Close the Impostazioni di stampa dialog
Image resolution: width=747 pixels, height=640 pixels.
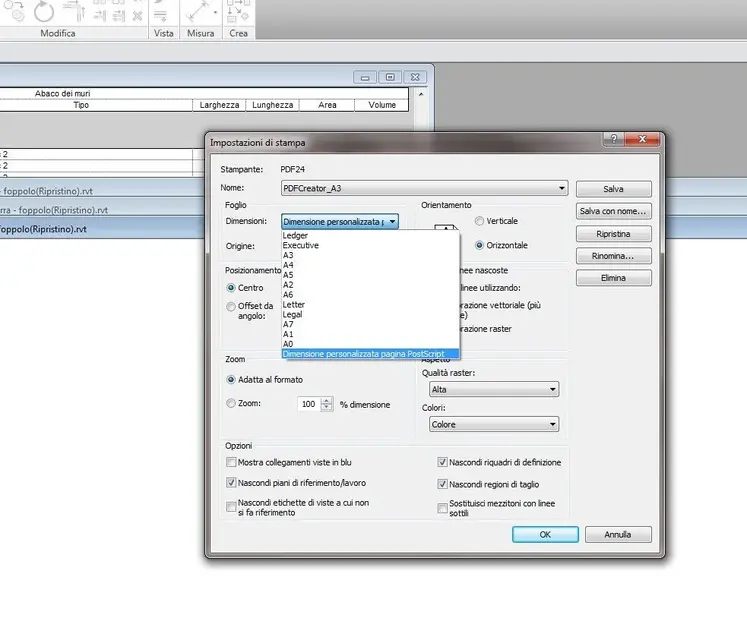(642, 139)
